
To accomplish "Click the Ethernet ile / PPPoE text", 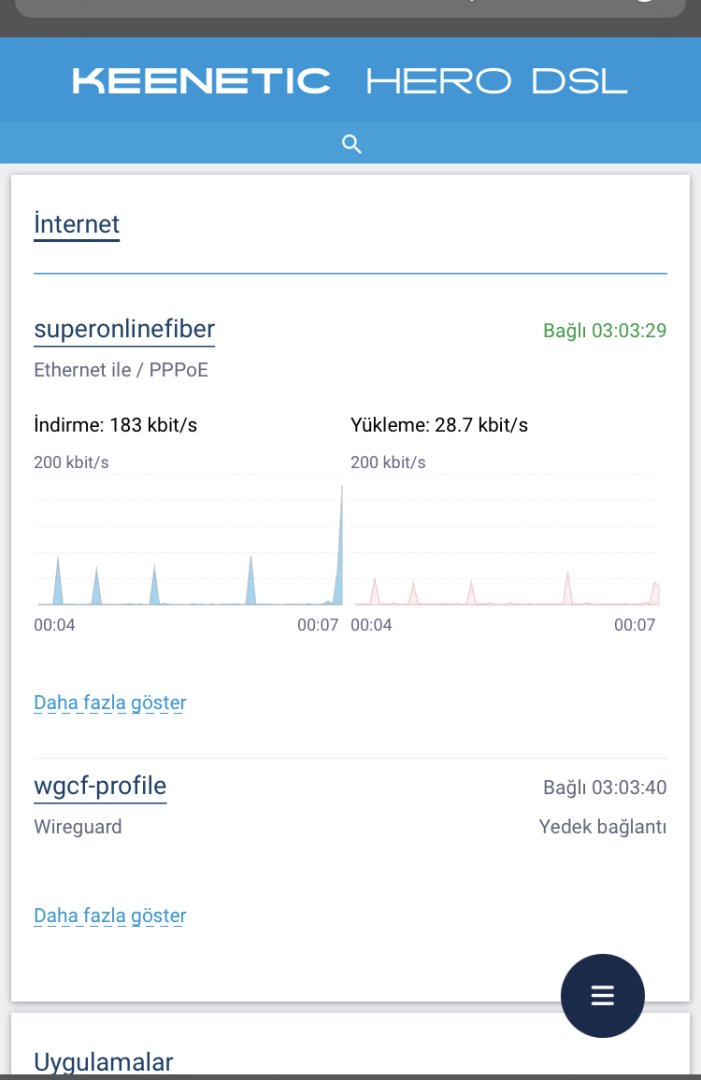I will (121, 370).
